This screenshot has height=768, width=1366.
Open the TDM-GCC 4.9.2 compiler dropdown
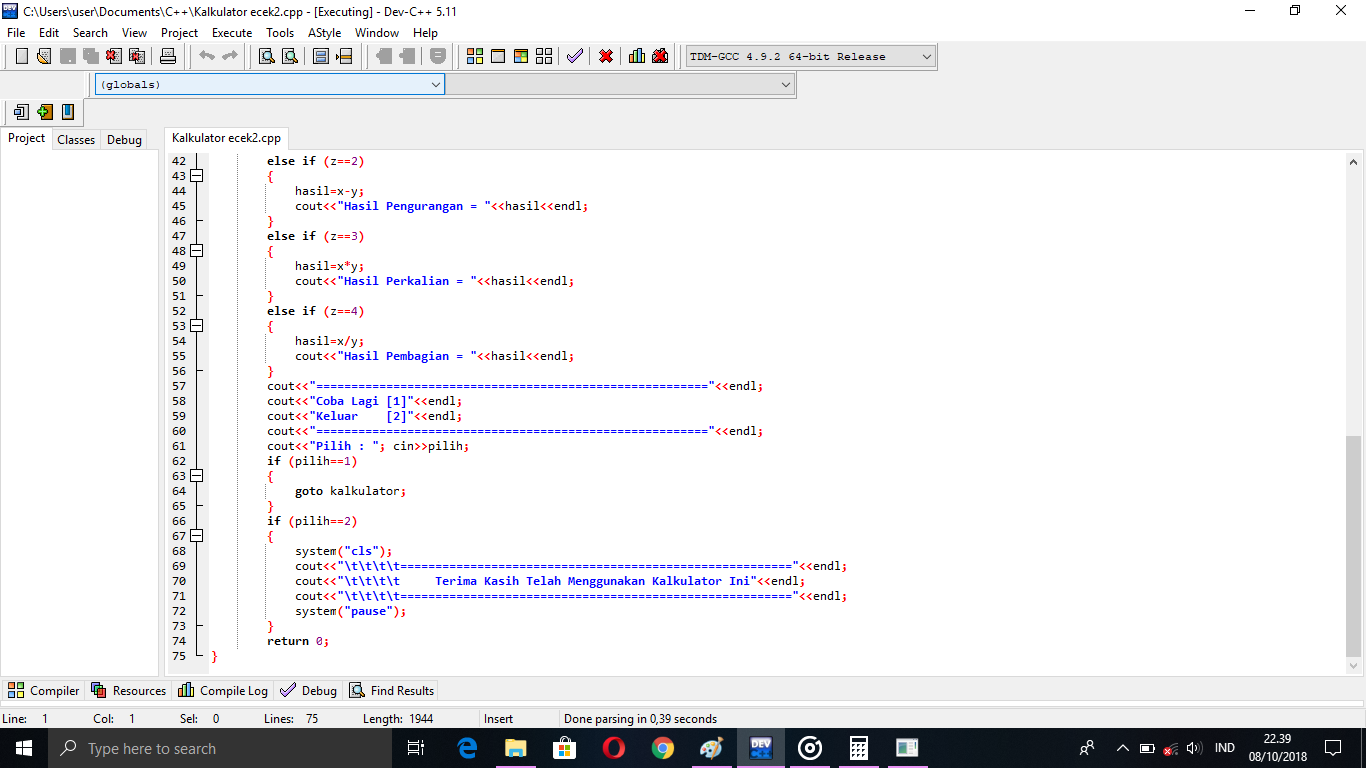pos(810,56)
